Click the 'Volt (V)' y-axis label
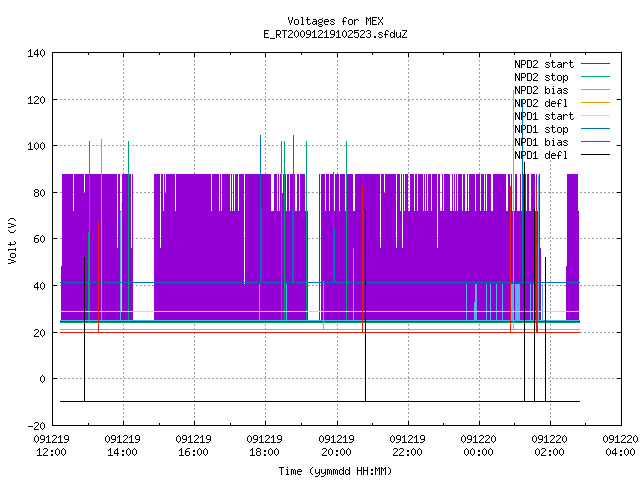This screenshot has height=480, width=640. 12,240
